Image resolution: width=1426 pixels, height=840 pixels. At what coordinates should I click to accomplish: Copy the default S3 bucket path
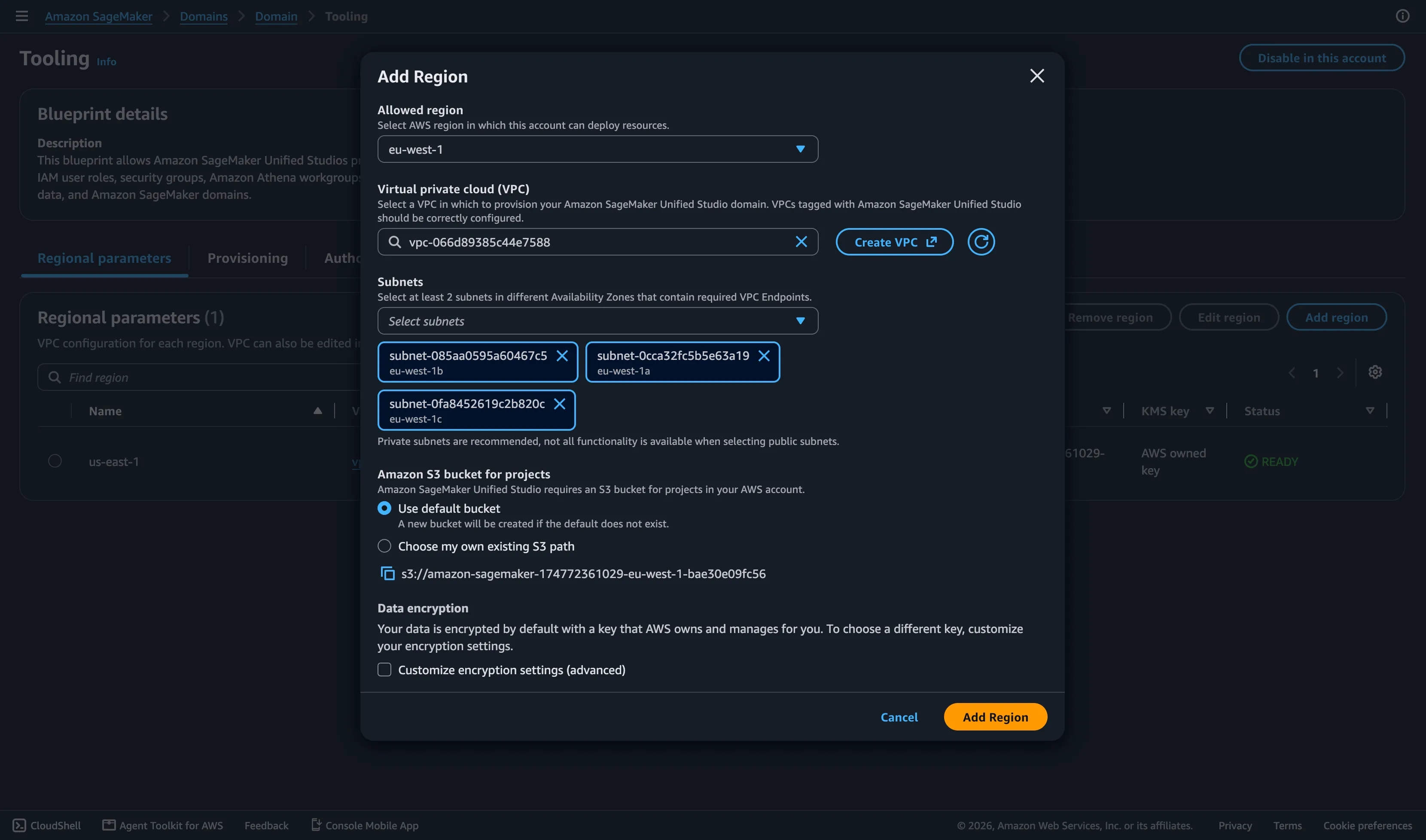click(x=387, y=573)
